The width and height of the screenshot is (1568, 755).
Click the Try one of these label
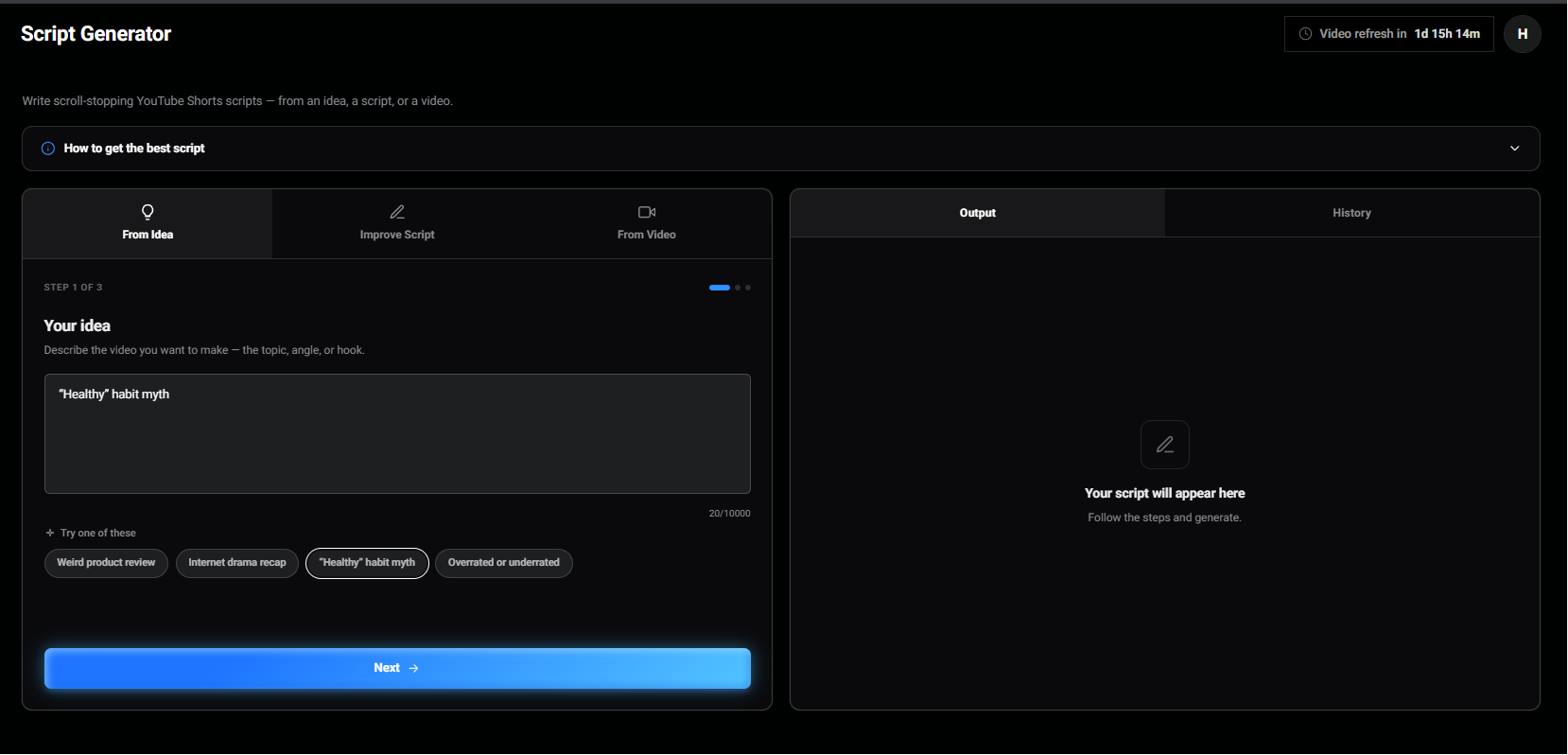97,534
